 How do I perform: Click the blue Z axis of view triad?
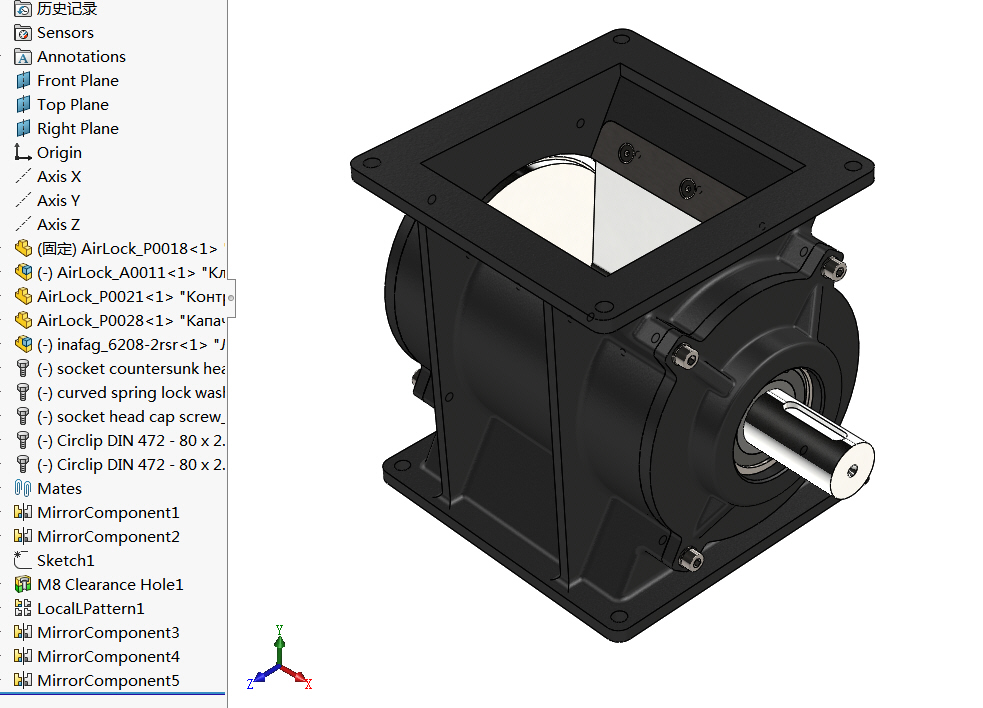click(261, 677)
